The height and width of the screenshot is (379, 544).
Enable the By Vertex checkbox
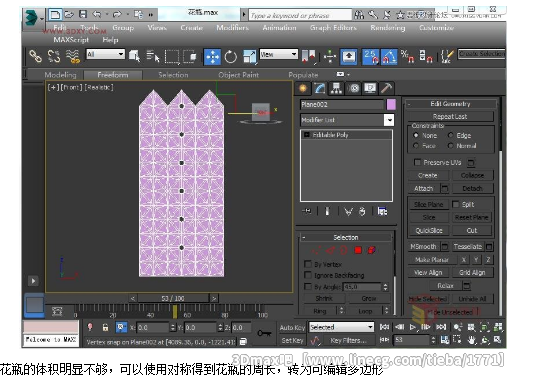click(x=307, y=264)
